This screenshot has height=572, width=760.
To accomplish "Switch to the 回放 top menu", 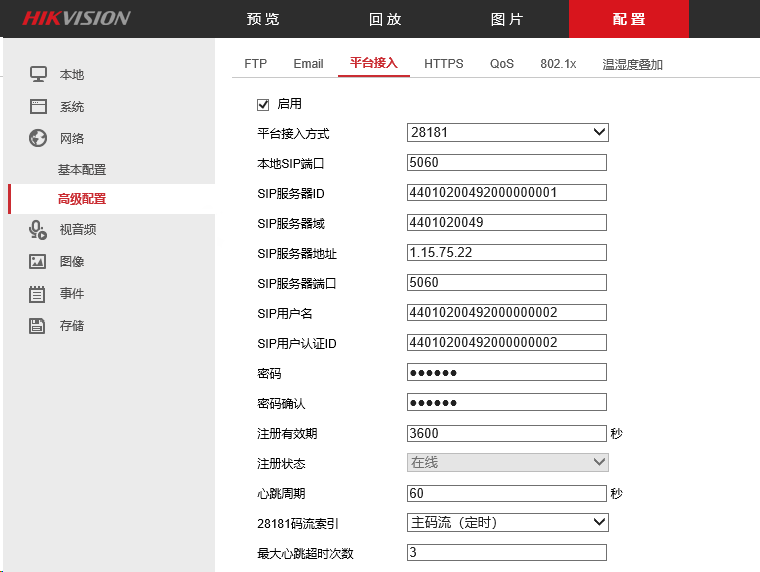I will click(385, 19).
